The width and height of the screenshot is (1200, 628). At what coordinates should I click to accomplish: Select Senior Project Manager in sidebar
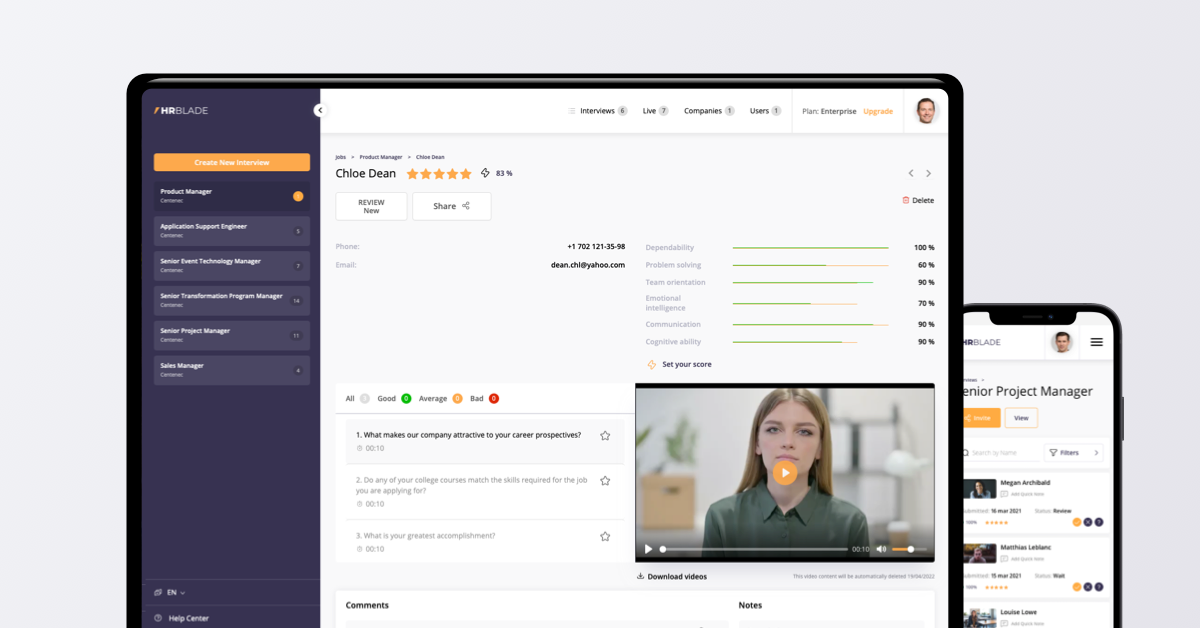coord(232,335)
